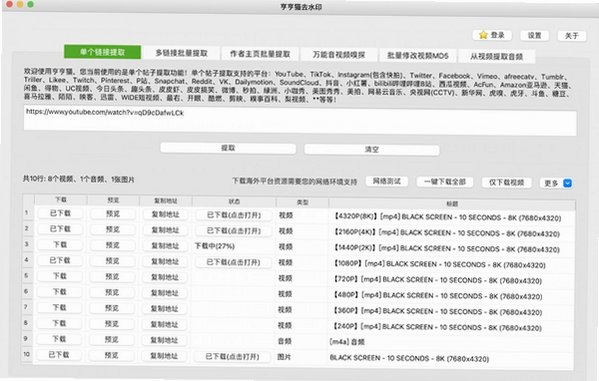
Task: Copy address of [m4a] 音频 row
Action: pos(164,340)
